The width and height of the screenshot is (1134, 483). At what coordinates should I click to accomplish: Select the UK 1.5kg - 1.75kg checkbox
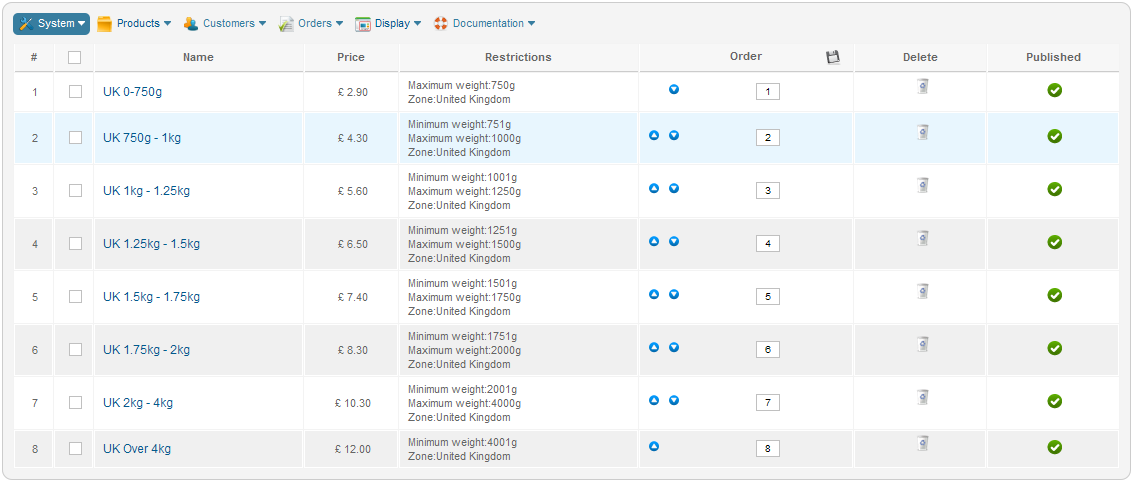tap(75, 296)
